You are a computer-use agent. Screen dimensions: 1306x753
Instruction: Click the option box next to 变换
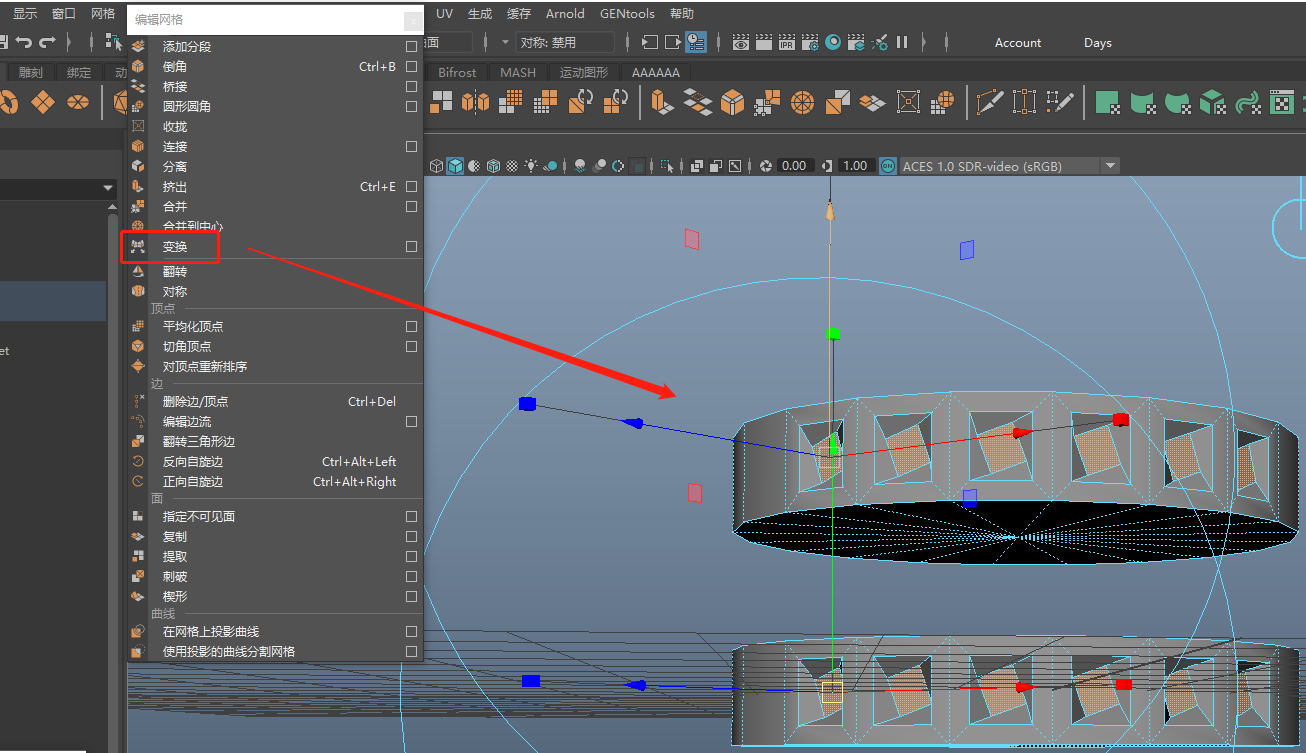411,247
